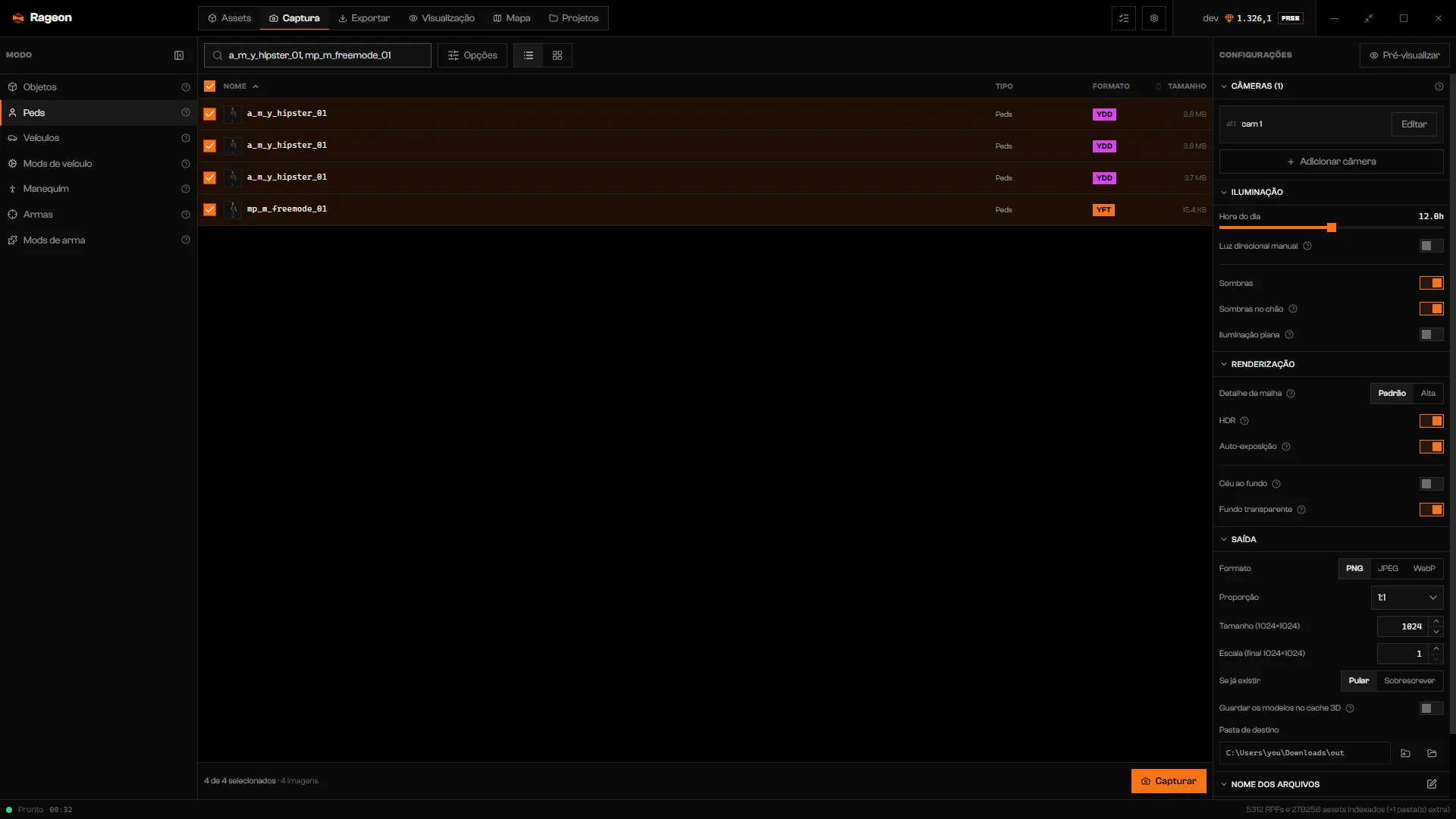Open the task list icon in top bar
The image size is (1456, 819).
click(x=1124, y=18)
